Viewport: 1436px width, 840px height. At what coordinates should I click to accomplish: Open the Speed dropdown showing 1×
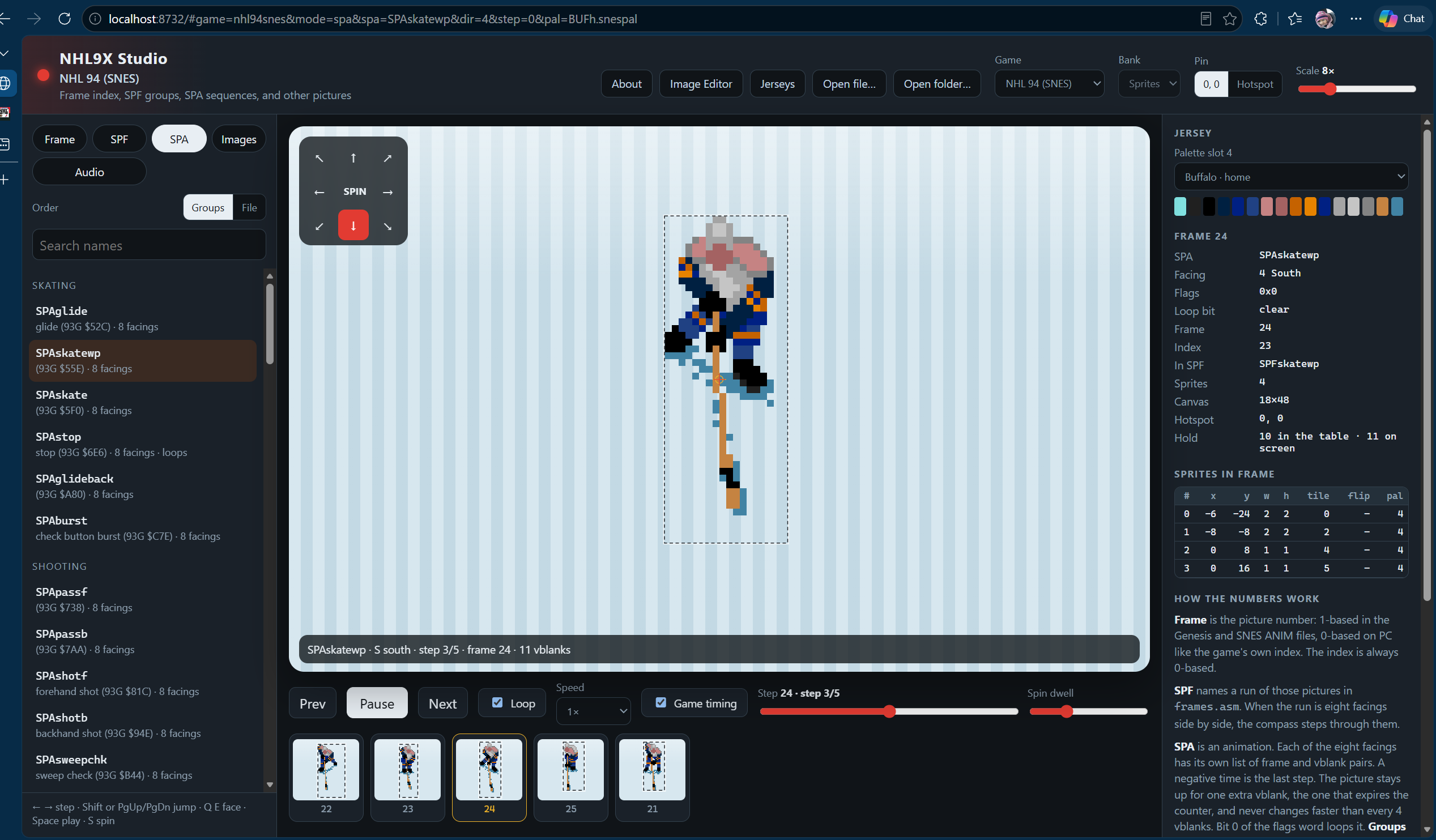[x=593, y=711]
